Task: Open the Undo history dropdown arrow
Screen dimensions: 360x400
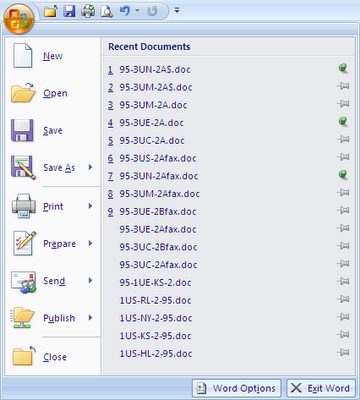Action: [x=137, y=11]
